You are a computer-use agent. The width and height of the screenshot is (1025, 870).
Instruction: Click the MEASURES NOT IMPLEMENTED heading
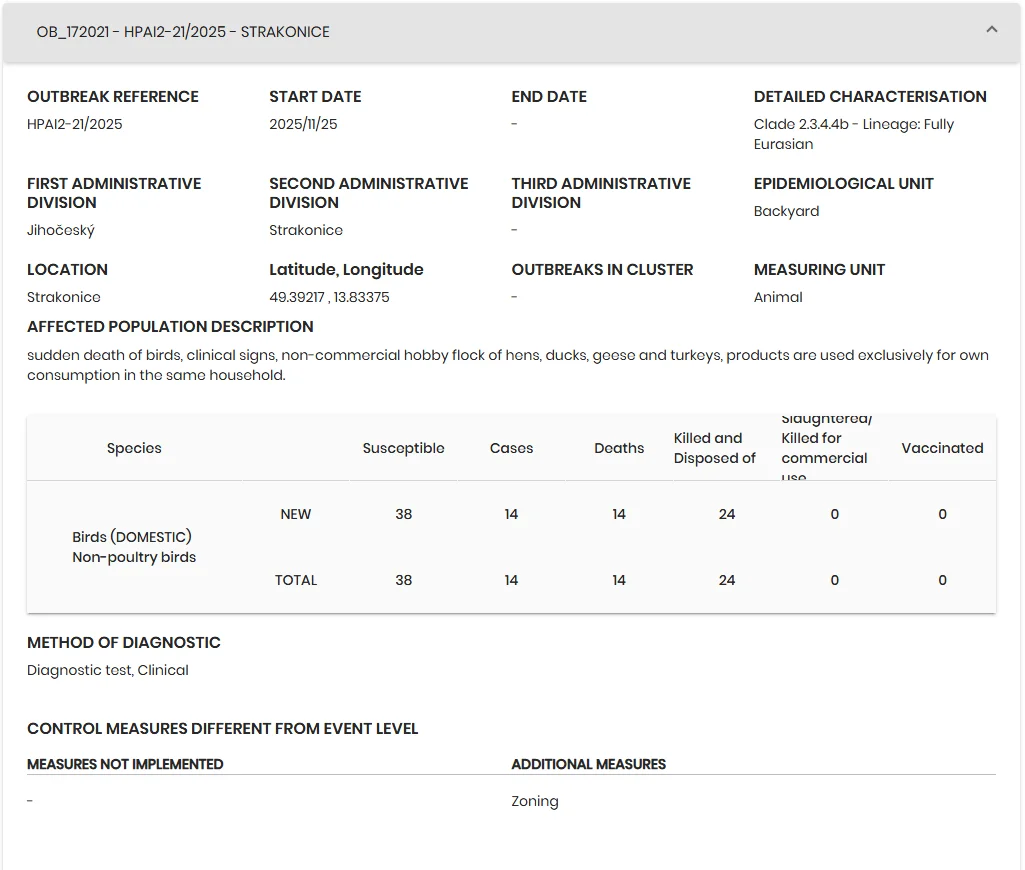pyautogui.click(x=125, y=764)
